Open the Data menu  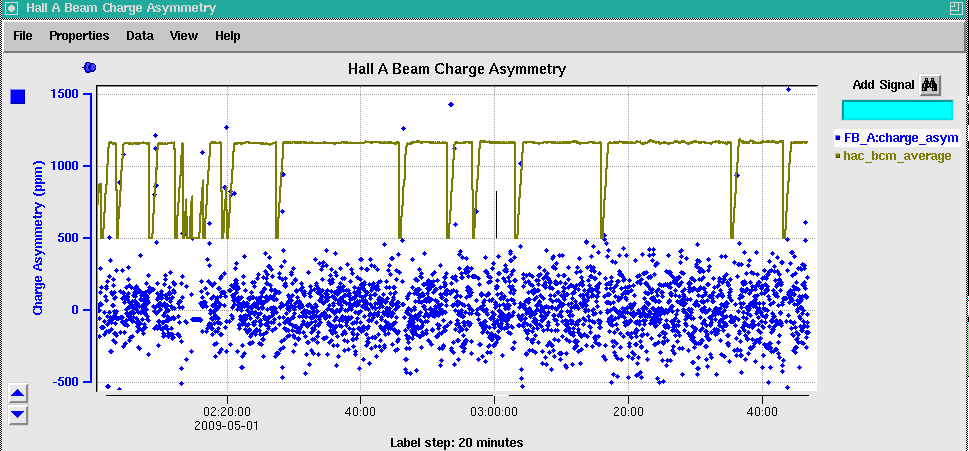(140, 36)
